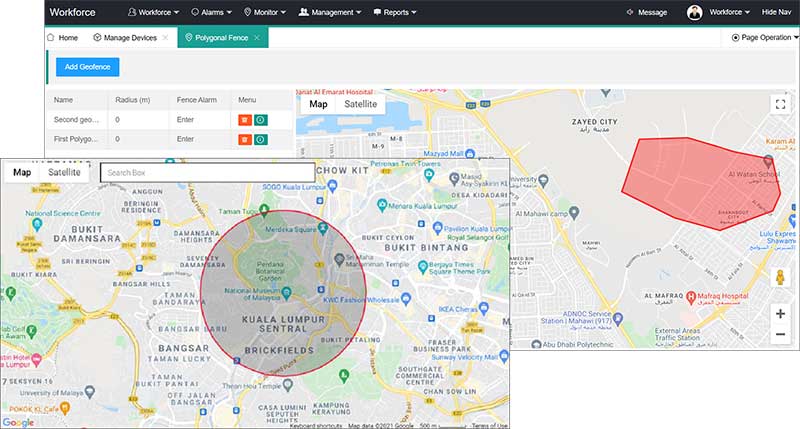This screenshot has height=429, width=800.
Task: Zoom in the map with the plus button
Action: point(780,314)
